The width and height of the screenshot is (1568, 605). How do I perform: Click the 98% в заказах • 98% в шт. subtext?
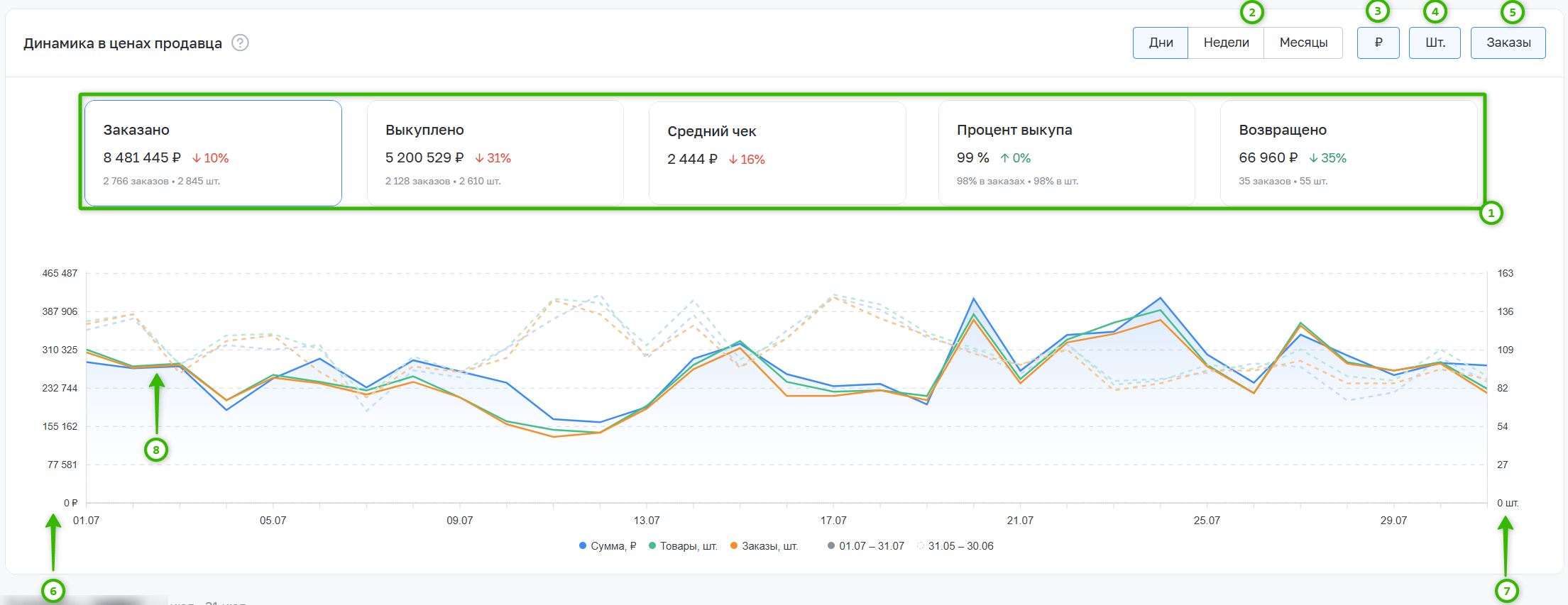[x=1017, y=182]
